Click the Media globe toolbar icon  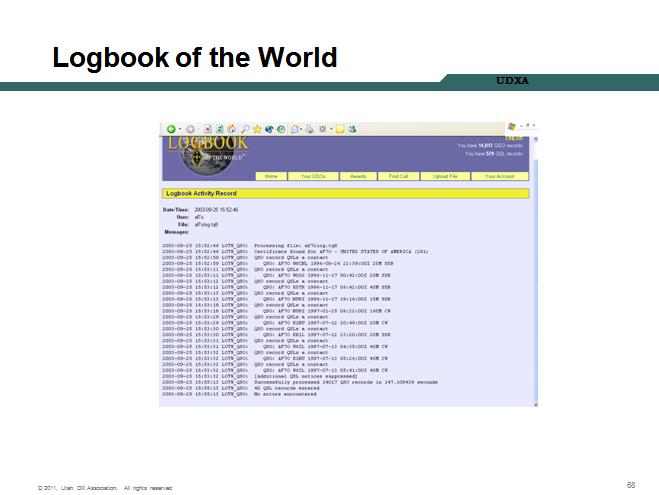269,129
